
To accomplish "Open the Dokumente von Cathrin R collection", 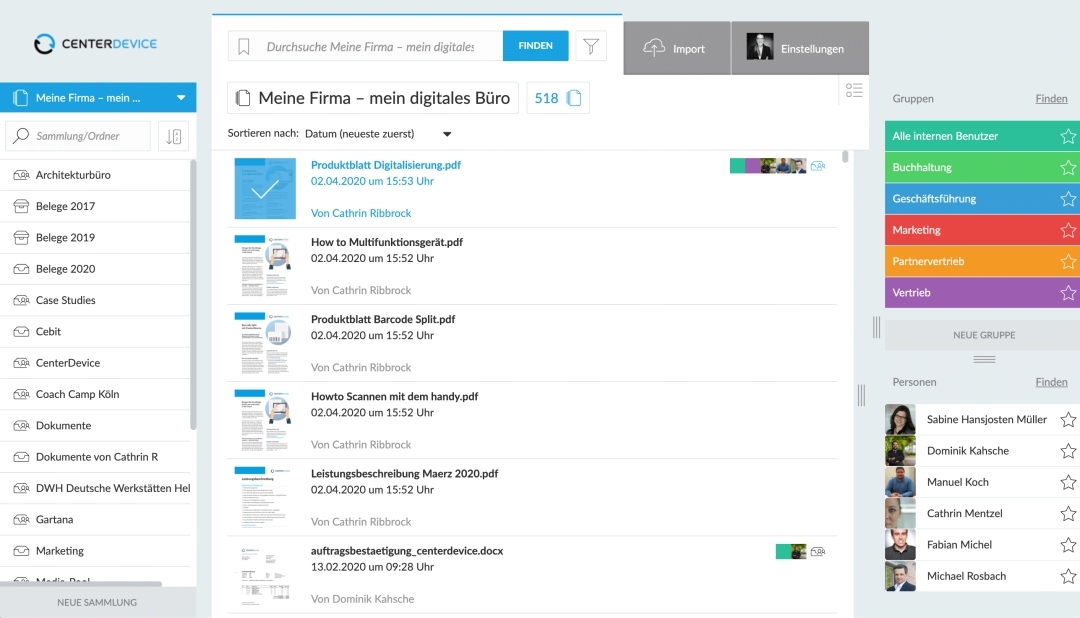I will point(95,457).
